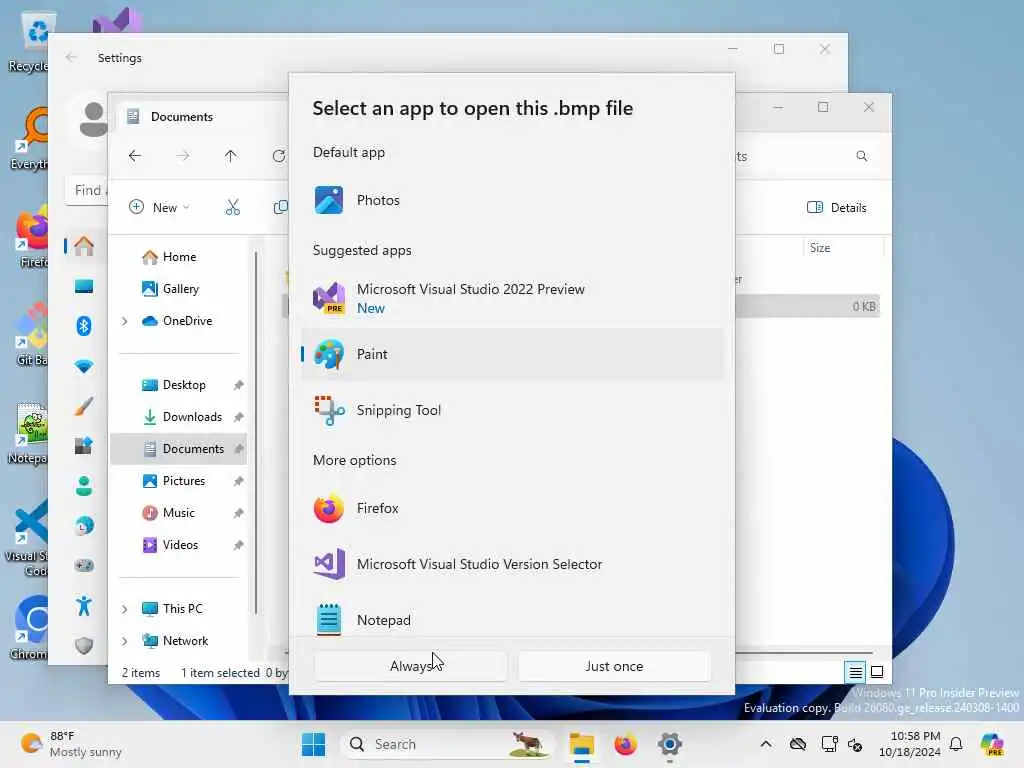Expand the OneDrive tree node

click(124, 321)
